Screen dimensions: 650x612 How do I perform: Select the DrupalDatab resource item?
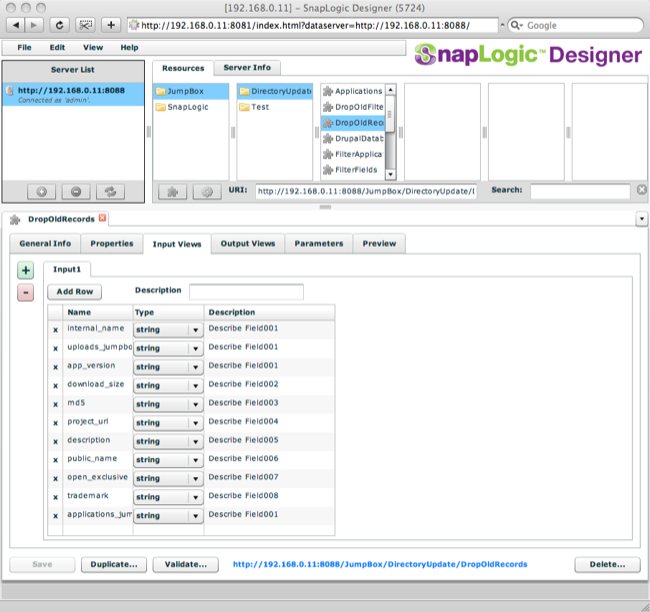coord(353,138)
